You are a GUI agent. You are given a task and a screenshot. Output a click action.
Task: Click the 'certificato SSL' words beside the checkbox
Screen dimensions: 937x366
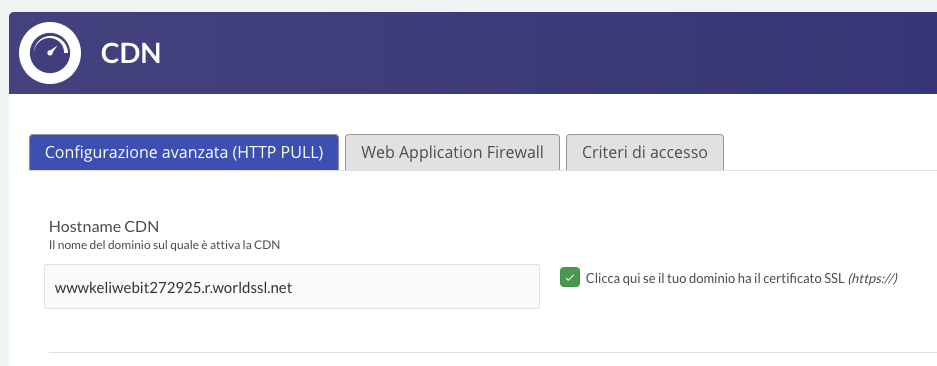[x=810, y=278]
